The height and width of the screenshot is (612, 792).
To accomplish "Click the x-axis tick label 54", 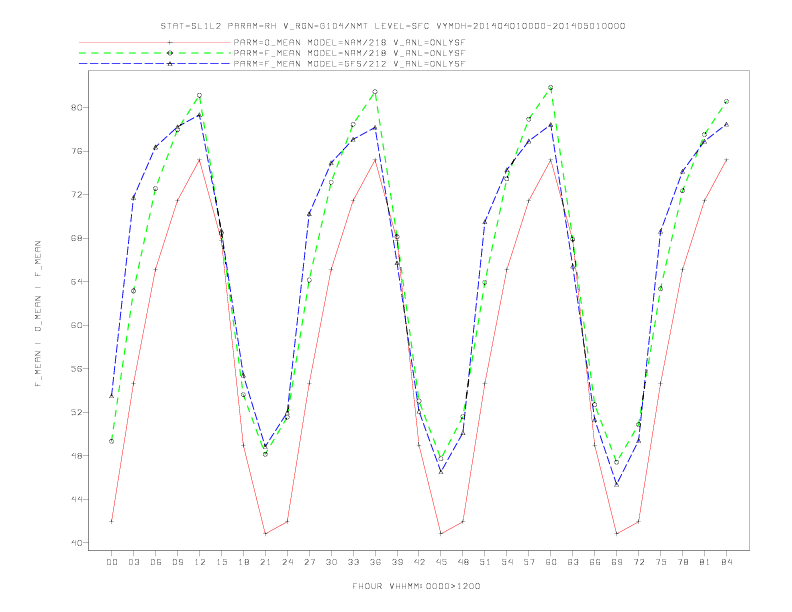I will (507, 562).
